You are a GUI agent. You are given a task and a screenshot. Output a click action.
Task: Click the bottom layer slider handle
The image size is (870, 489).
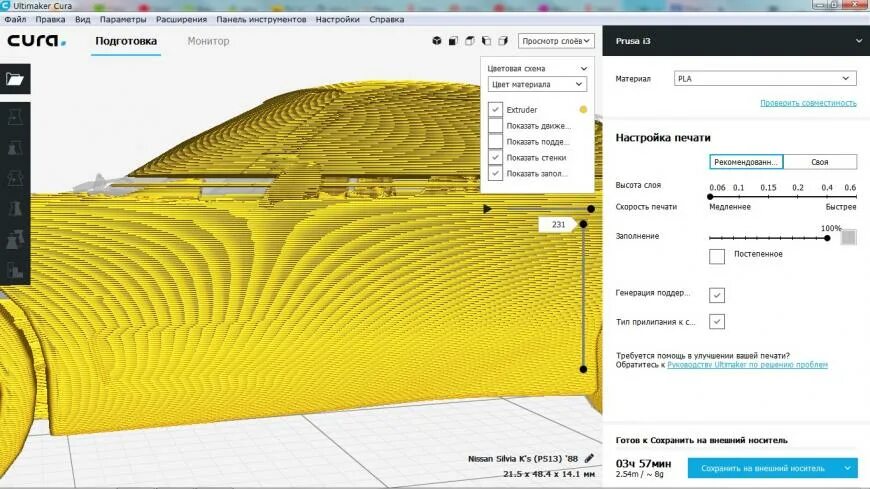(x=583, y=369)
